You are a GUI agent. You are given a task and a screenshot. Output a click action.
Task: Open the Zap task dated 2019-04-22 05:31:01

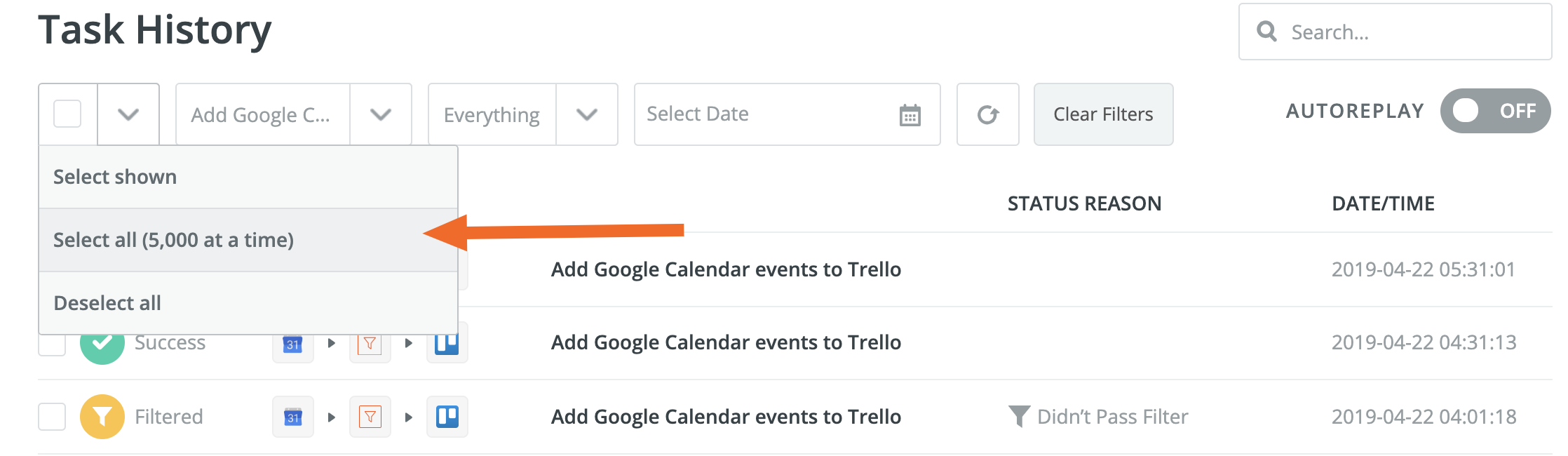726,269
